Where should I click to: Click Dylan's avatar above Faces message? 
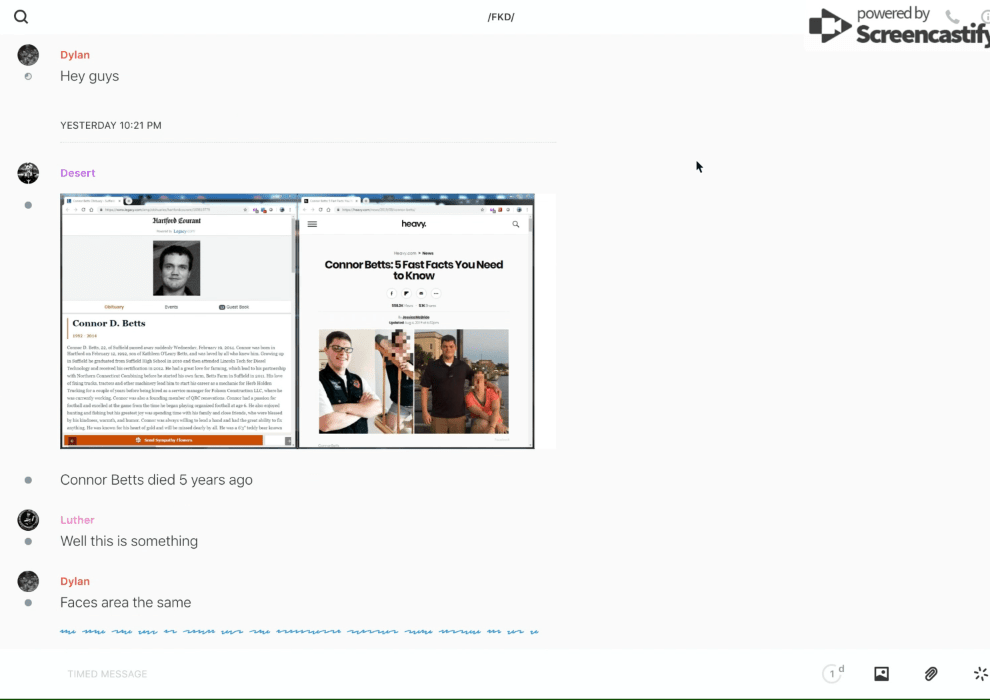coord(28,581)
